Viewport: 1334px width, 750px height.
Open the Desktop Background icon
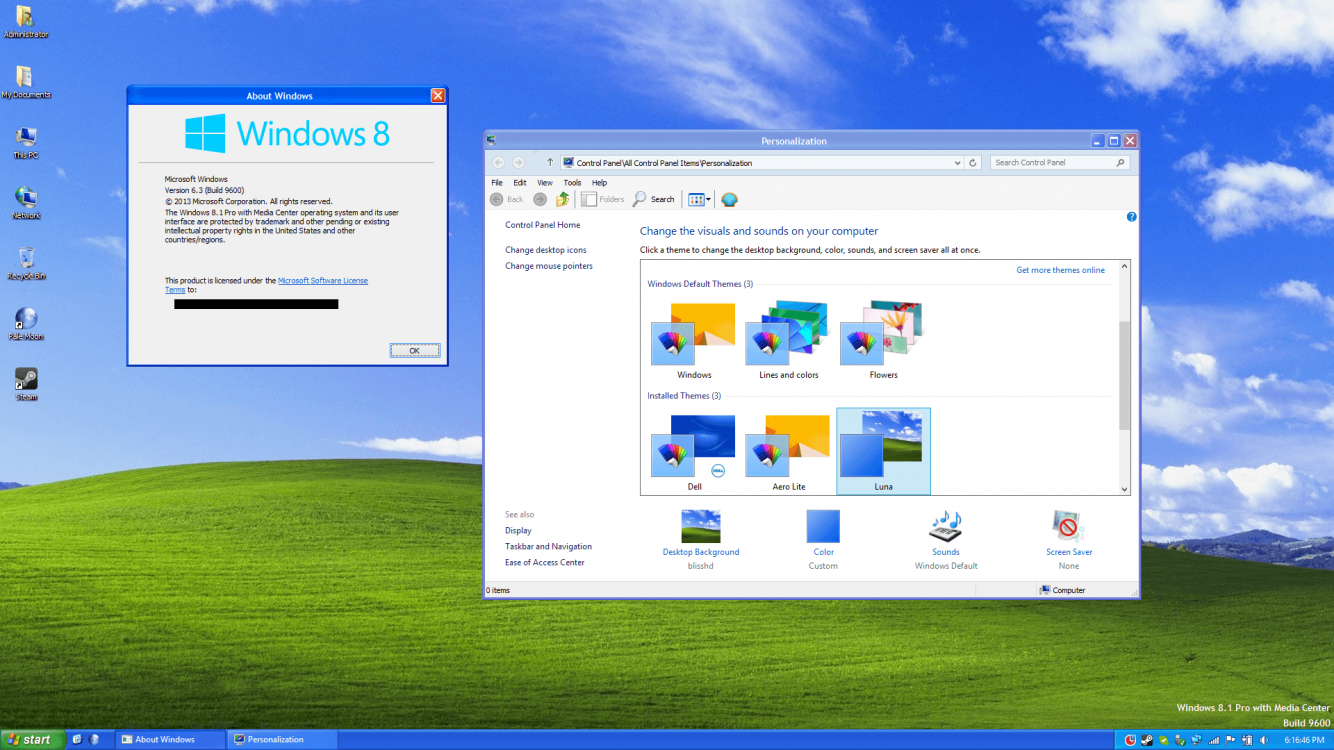click(x=700, y=526)
